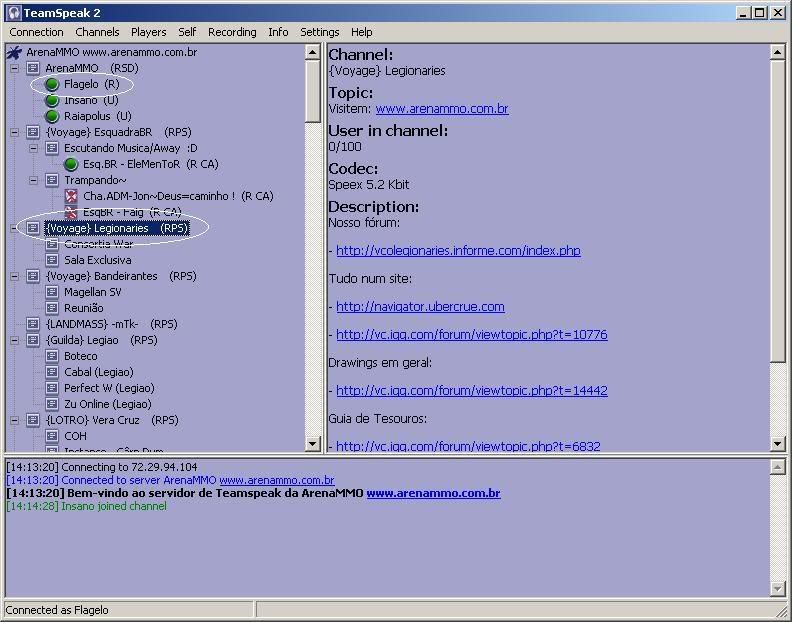
Task: Click the channel icon of {LANDMASS} -mTk-
Action: pyautogui.click(x=33, y=324)
